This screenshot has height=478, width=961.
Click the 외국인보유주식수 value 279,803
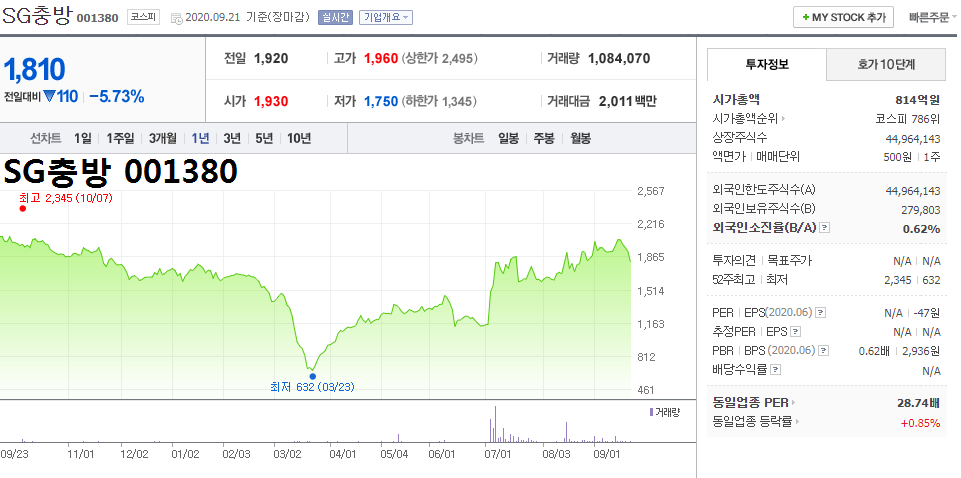coord(921,210)
